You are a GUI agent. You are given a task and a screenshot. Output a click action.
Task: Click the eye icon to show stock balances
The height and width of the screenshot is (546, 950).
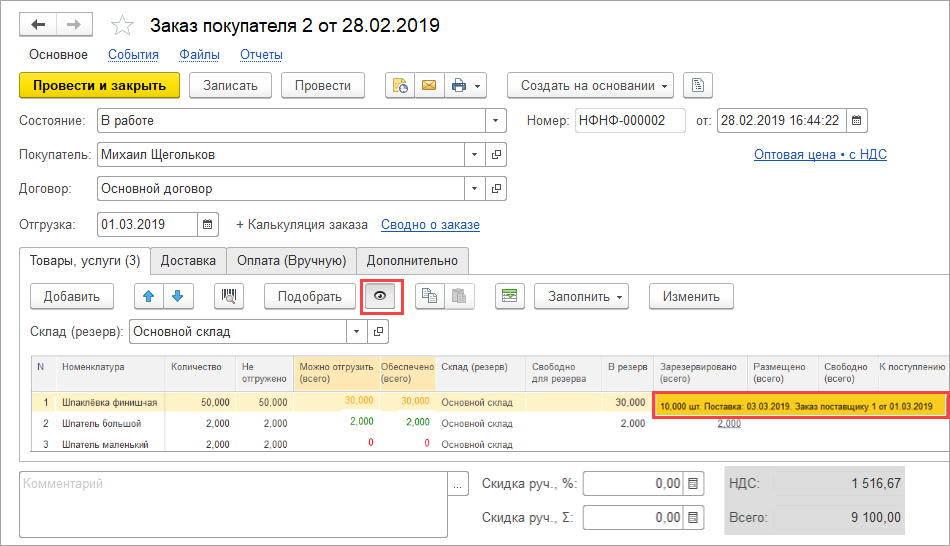pyautogui.click(x=378, y=296)
